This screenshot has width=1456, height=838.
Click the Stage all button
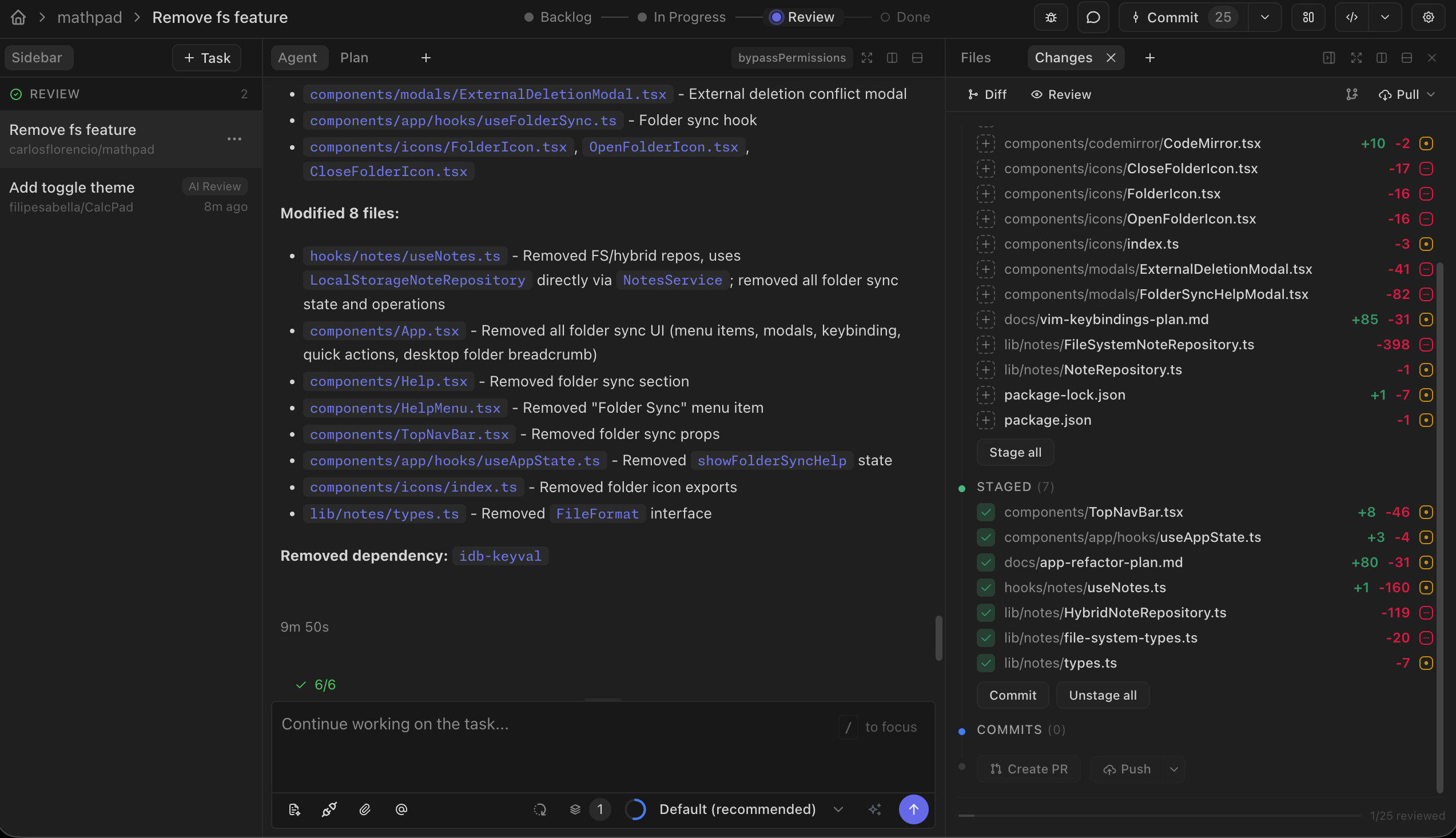[x=1015, y=452]
